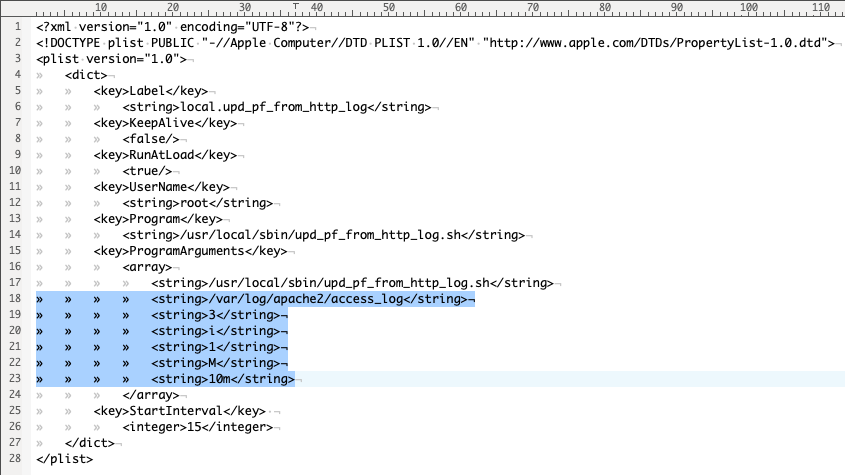Click line number 1 in the gutter

point(17,27)
